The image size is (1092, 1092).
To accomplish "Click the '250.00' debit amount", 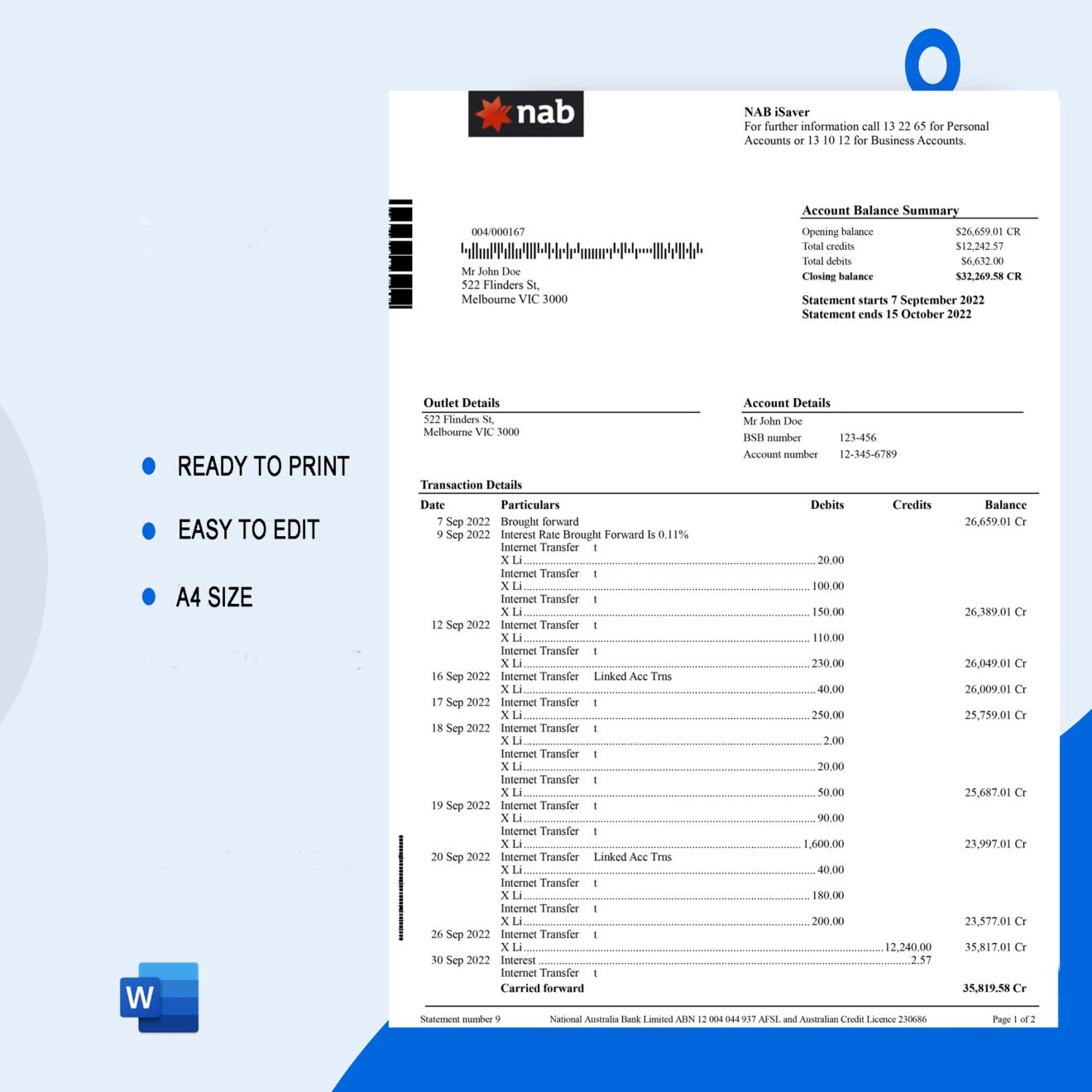I will pos(828,716).
